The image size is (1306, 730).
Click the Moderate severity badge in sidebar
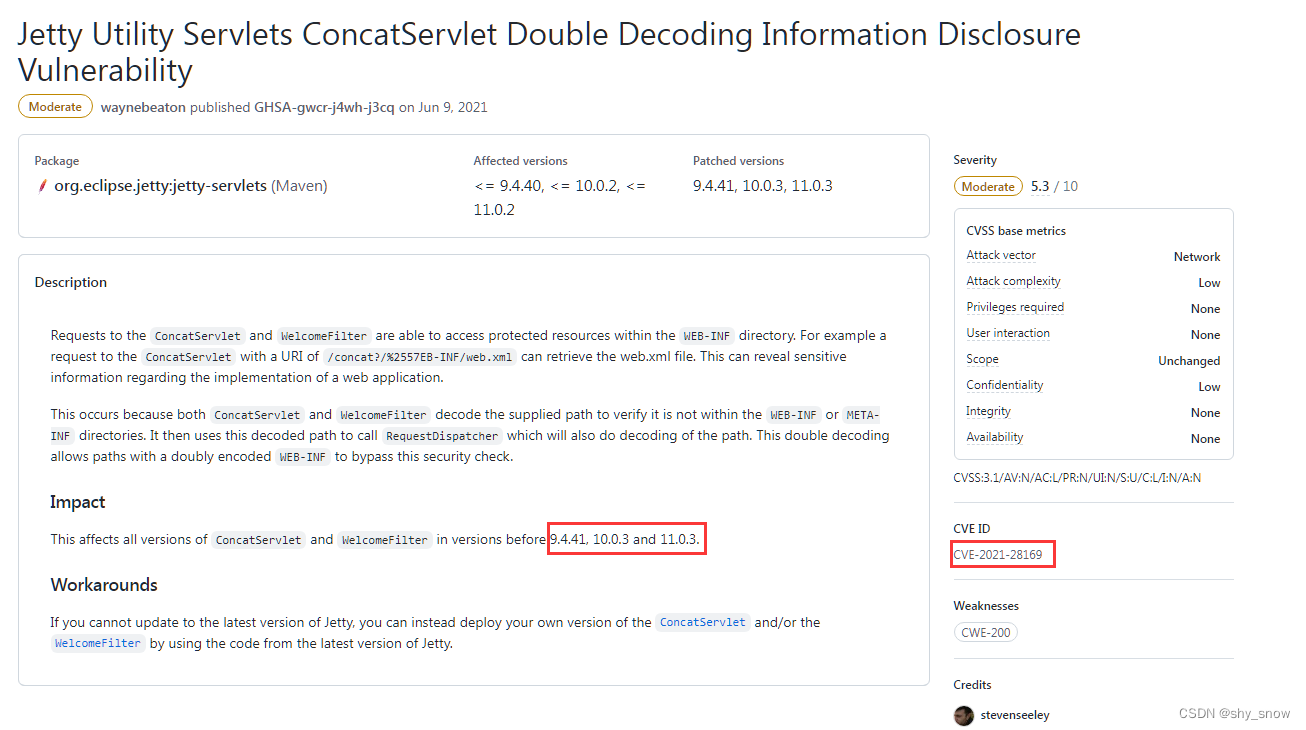pos(988,186)
